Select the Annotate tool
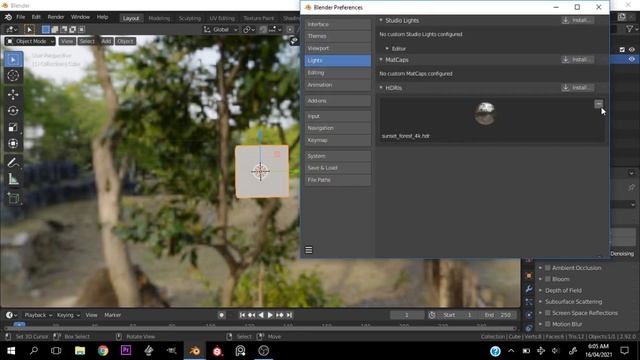Screen dimensions: 640x360 click(13, 162)
